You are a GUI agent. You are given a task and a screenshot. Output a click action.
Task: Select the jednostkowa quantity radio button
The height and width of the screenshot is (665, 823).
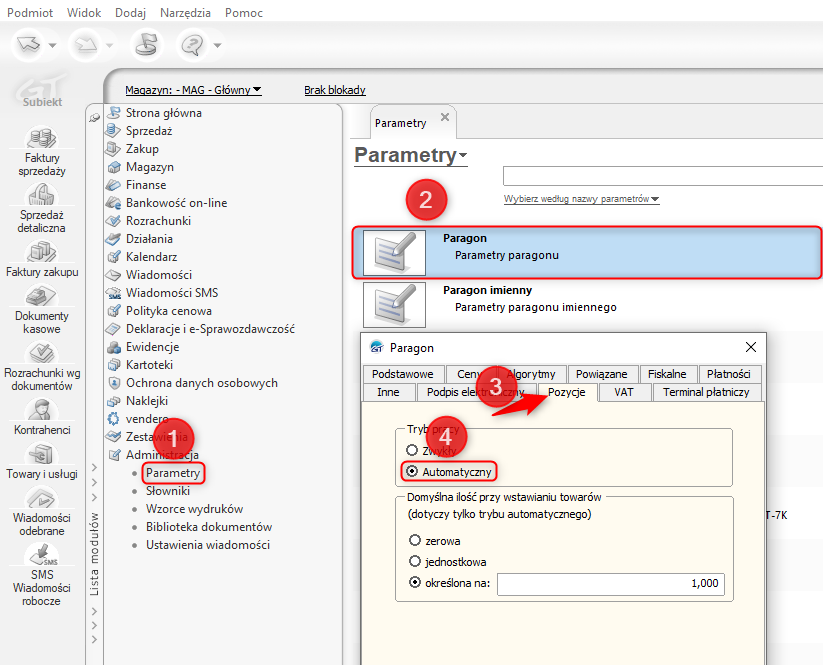(415, 561)
